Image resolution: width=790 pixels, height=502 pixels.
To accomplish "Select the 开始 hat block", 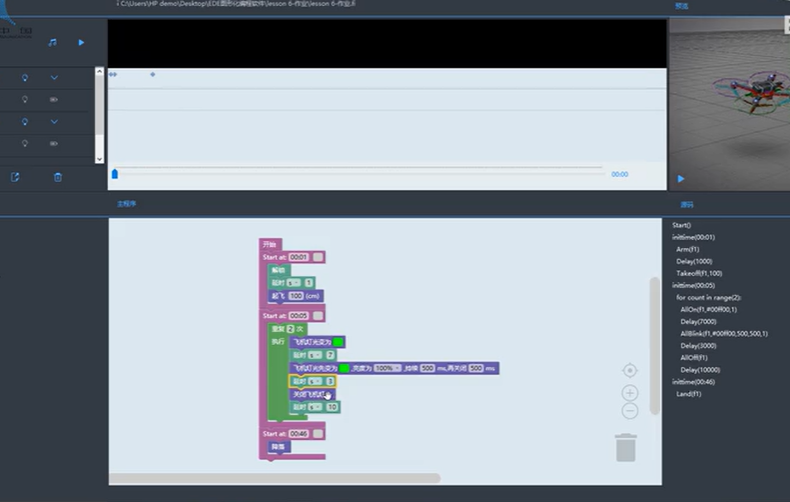I will (x=270, y=244).
